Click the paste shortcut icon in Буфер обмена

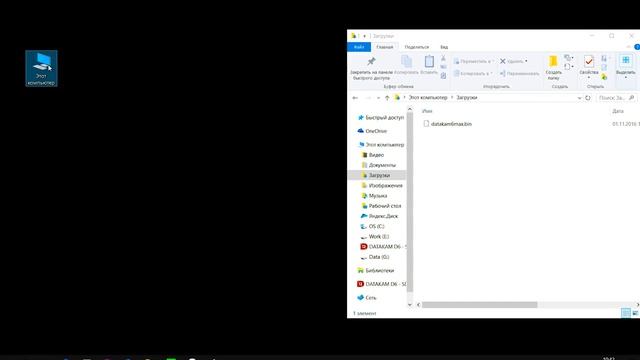point(443,76)
